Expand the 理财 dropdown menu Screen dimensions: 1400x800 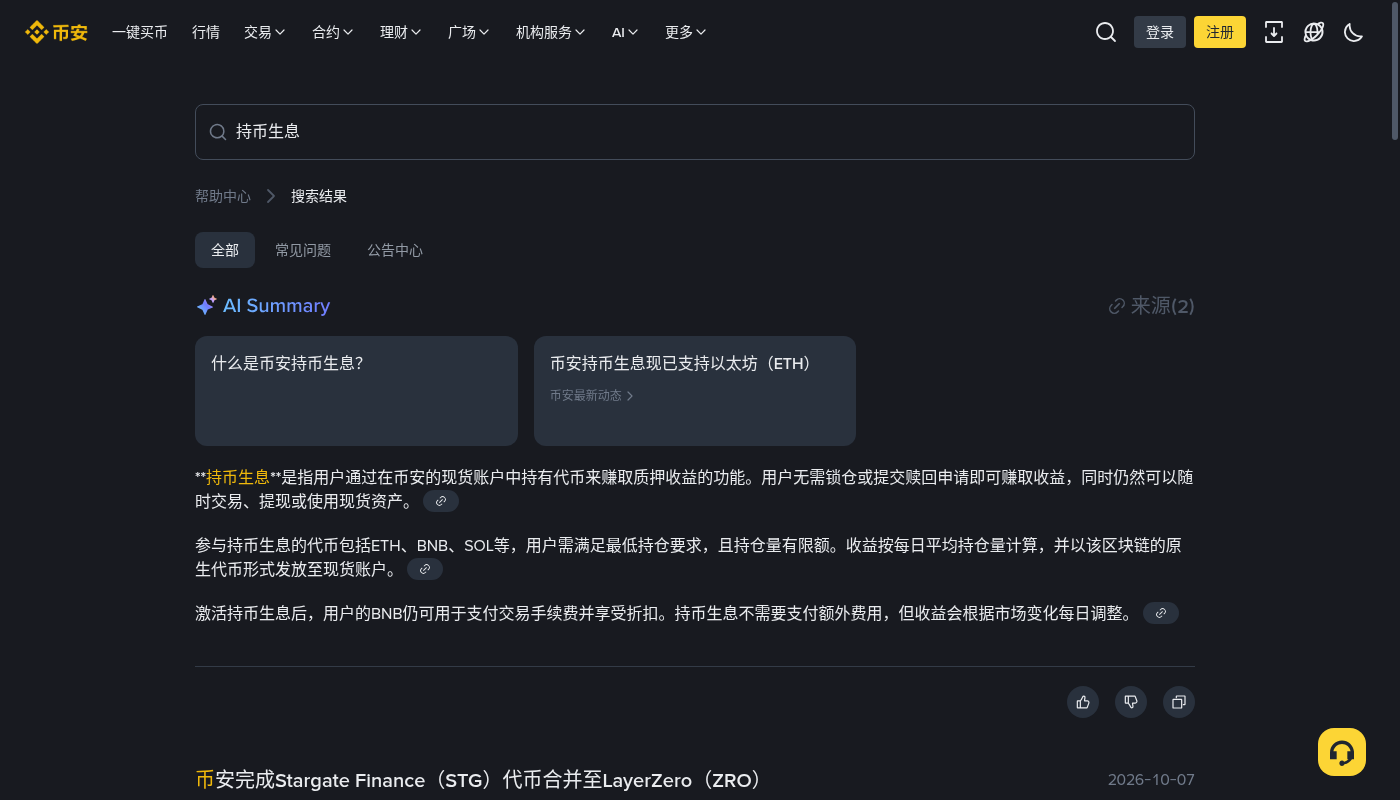click(x=401, y=32)
